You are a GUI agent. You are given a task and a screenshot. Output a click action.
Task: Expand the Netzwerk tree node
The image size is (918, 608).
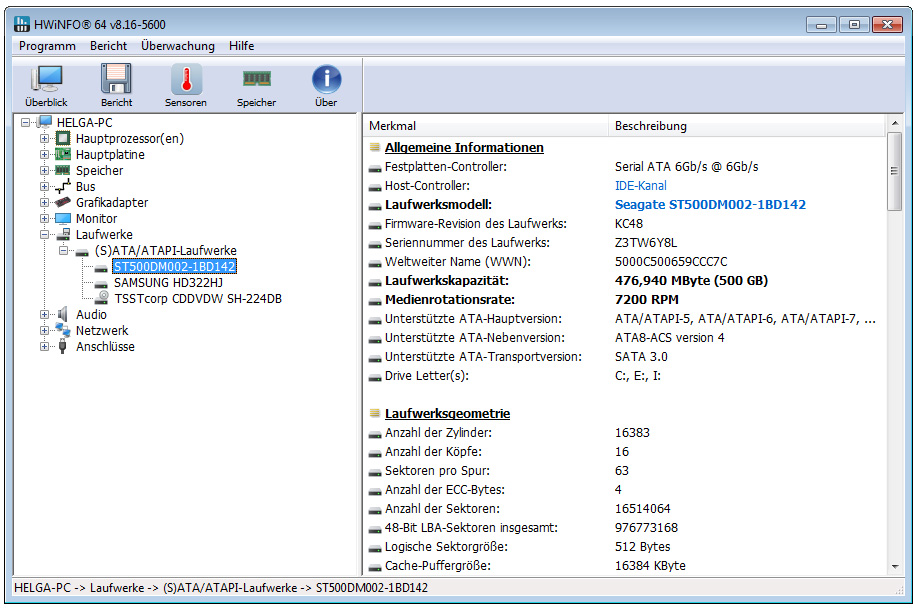(x=44, y=331)
